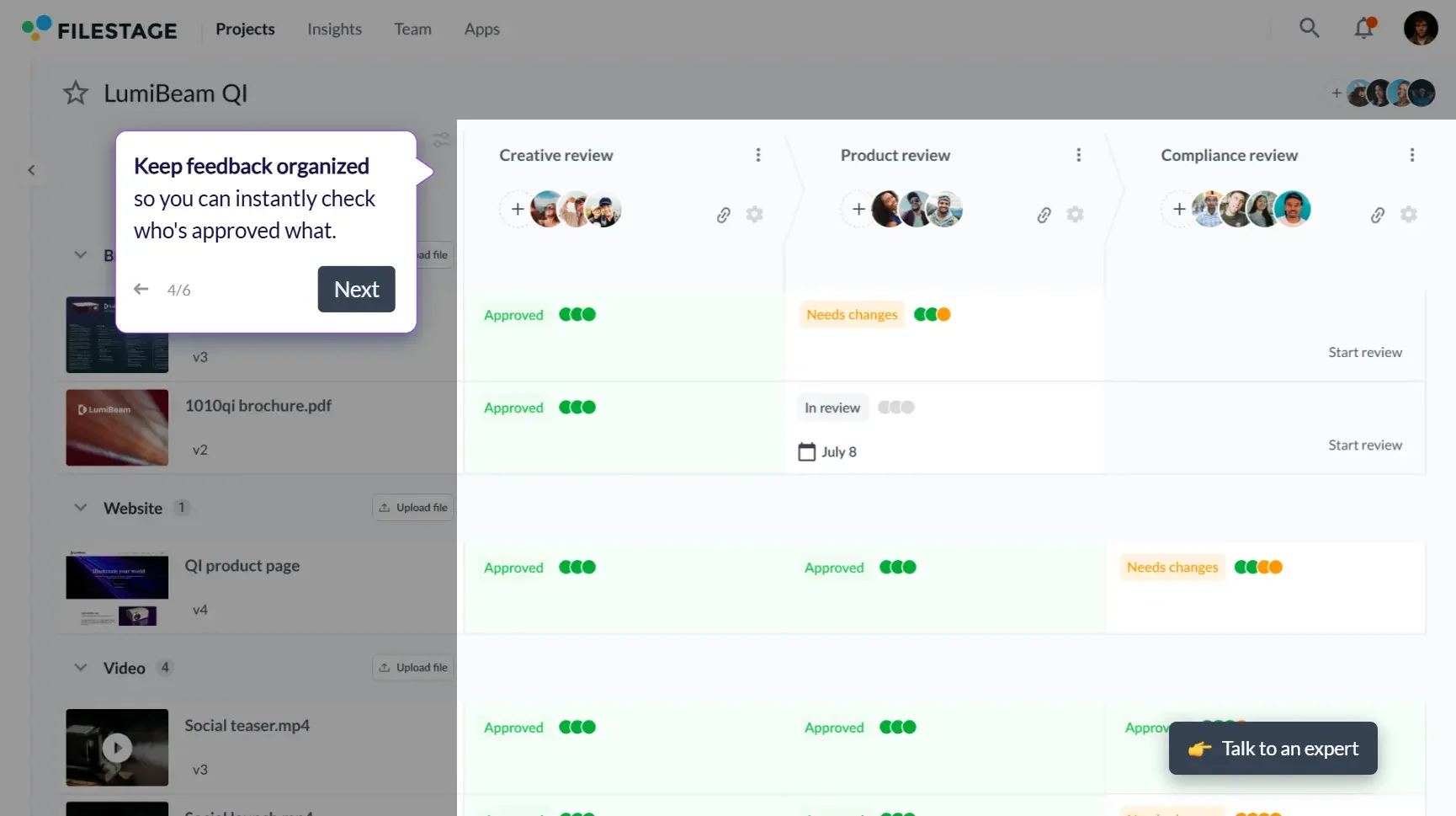Open the Projects tab
Image resolution: width=1456 pixels, height=816 pixels.
click(245, 29)
